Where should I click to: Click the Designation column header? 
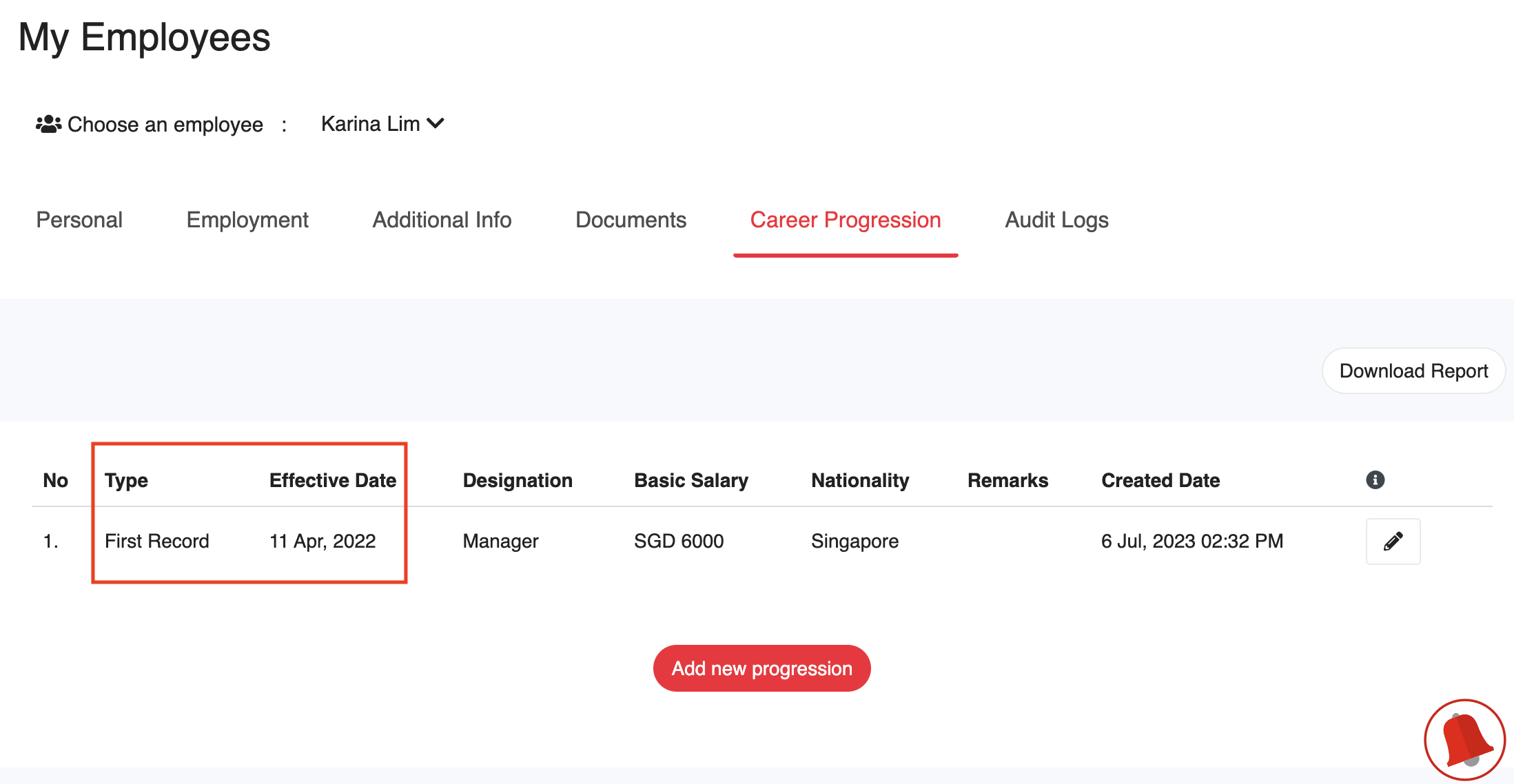(x=518, y=480)
